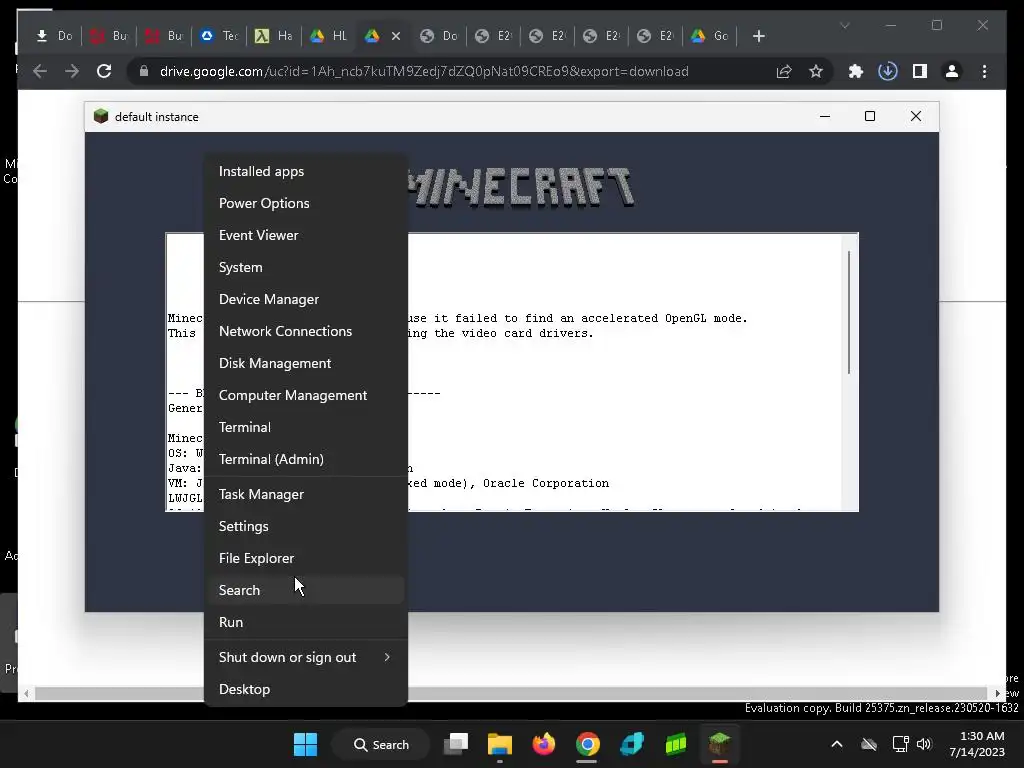
Task: Reload the current Chrome page
Action: coord(104,71)
